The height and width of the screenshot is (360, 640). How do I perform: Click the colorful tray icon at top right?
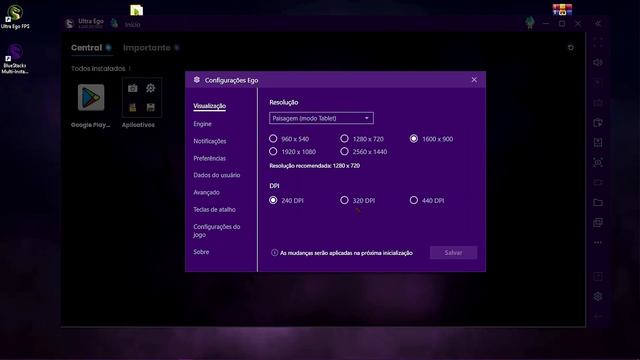point(562,9)
